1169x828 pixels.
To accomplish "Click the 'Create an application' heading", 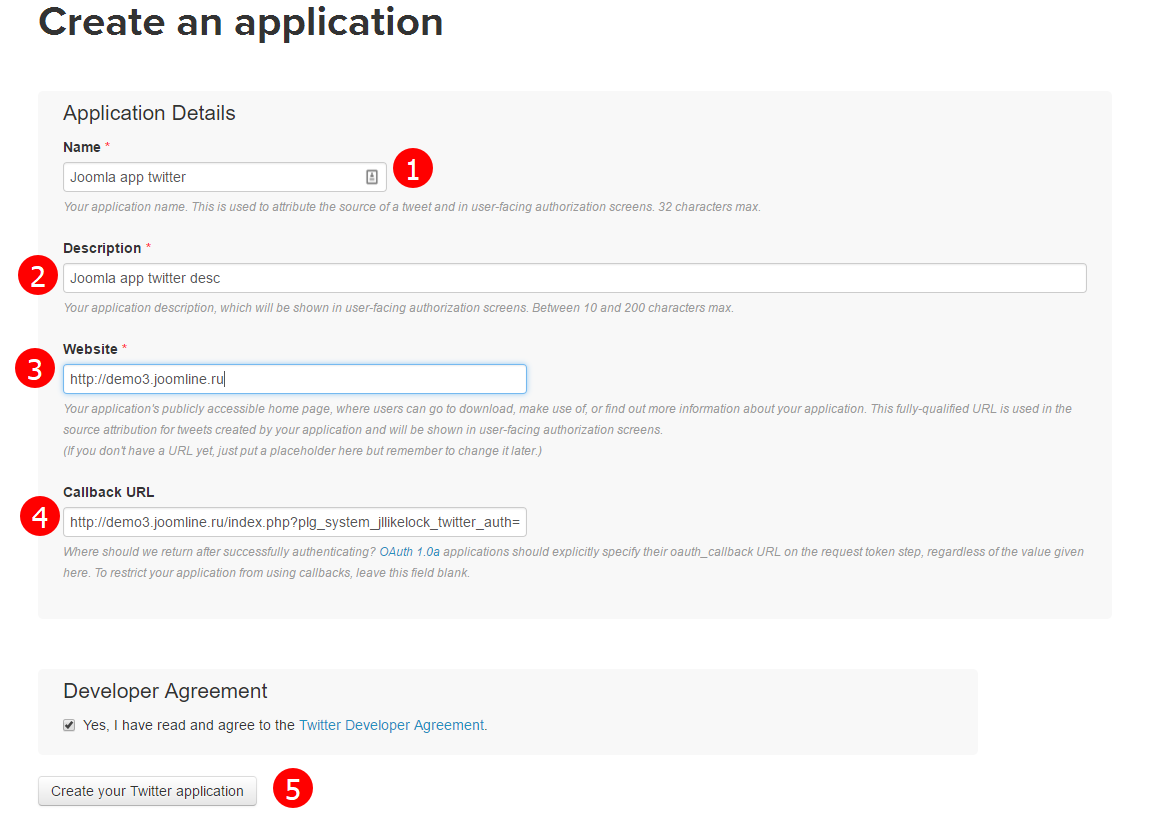I will [241, 22].
